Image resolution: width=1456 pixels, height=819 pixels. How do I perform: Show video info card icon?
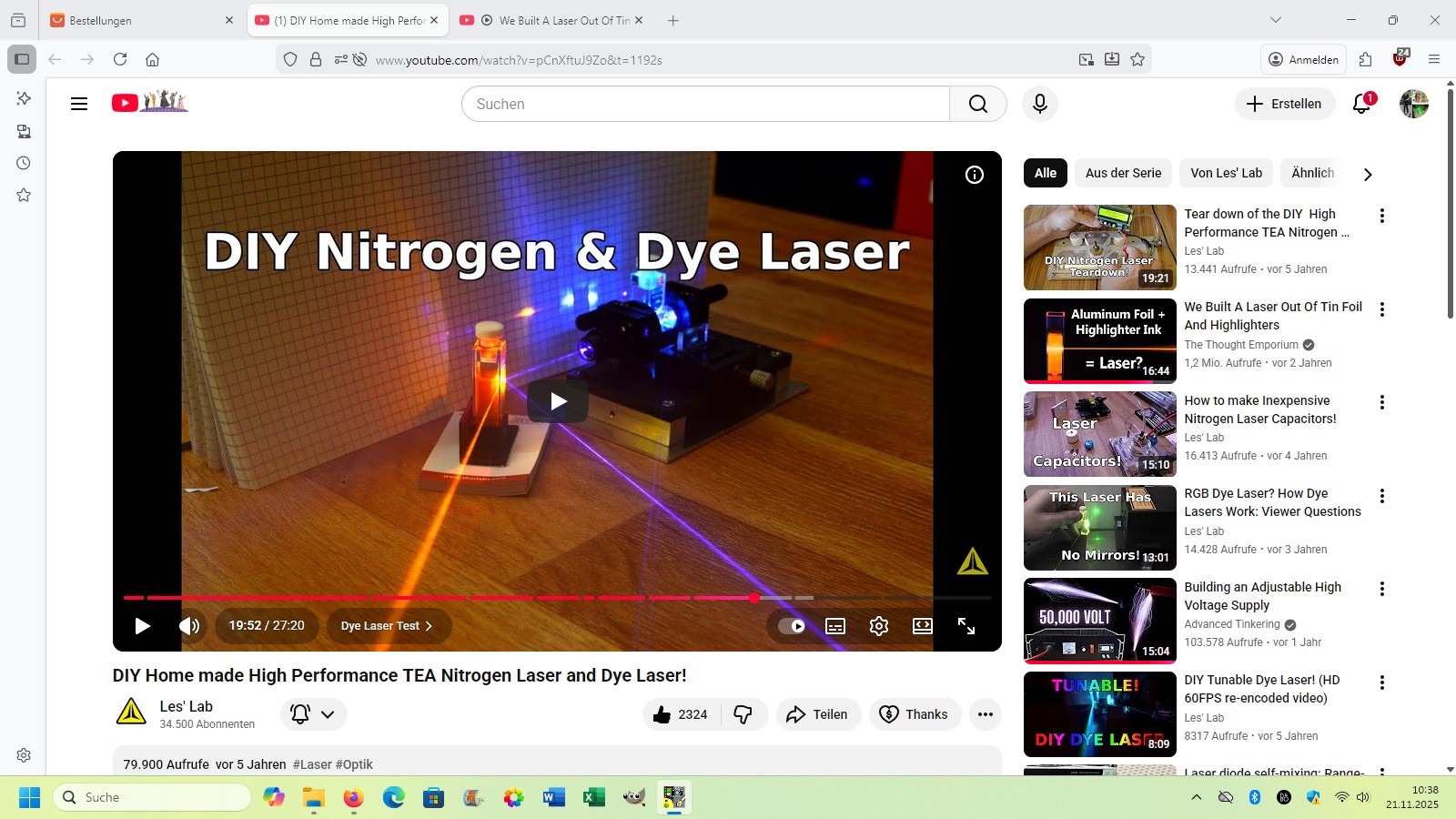click(975, 175)
